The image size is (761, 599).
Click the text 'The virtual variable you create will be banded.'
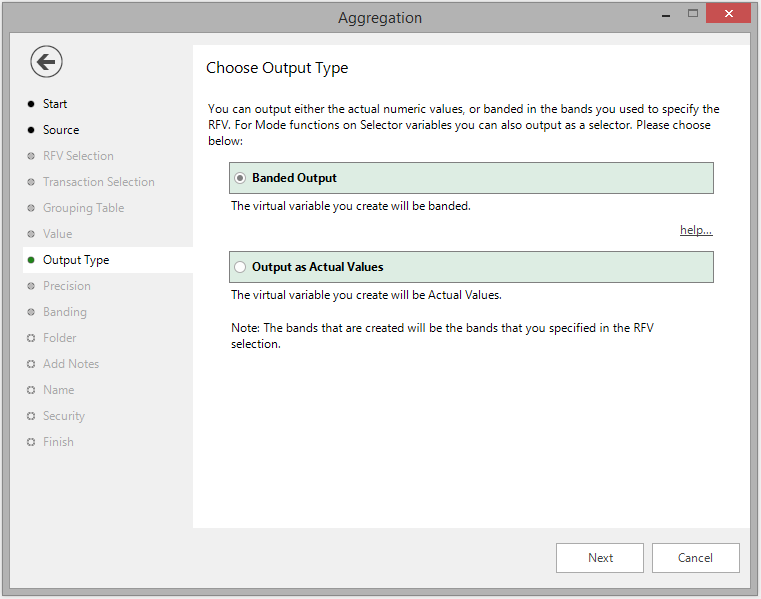pos(351,206)
